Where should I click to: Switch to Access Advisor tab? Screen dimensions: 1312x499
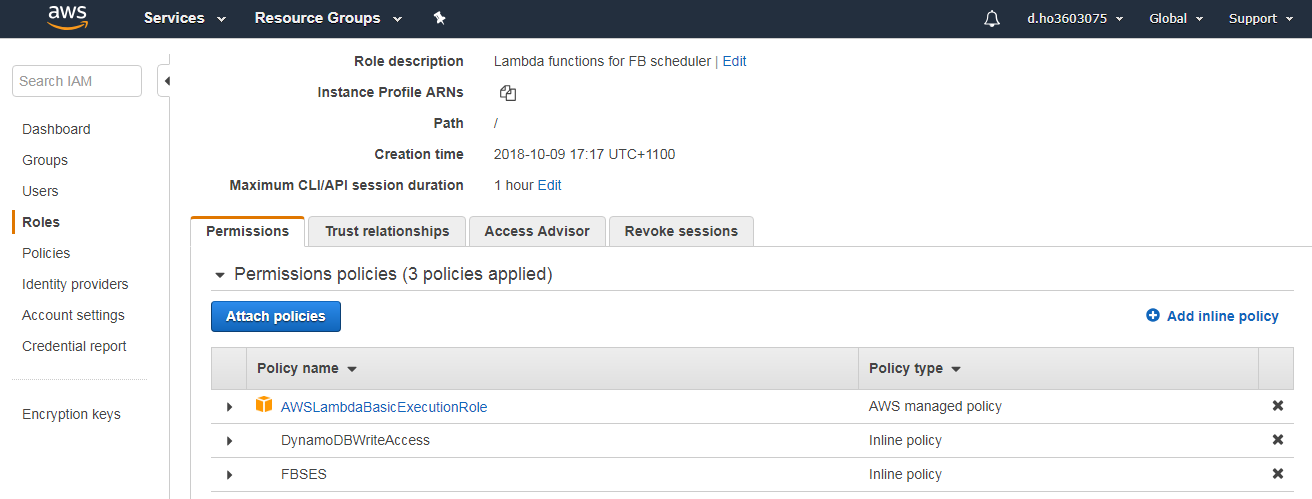(x=537, y=231)
